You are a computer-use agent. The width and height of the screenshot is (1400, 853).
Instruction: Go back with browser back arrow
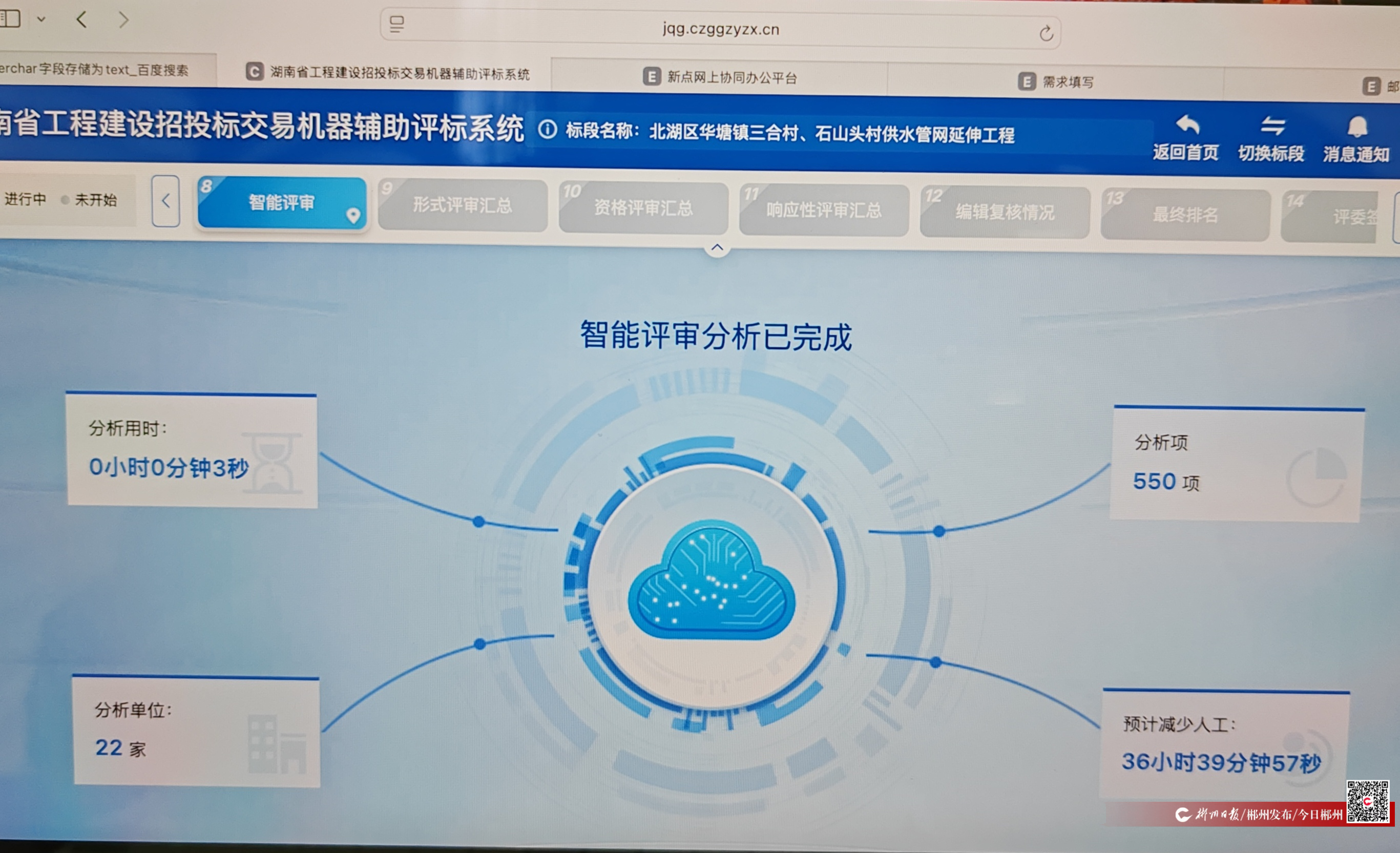82,20
